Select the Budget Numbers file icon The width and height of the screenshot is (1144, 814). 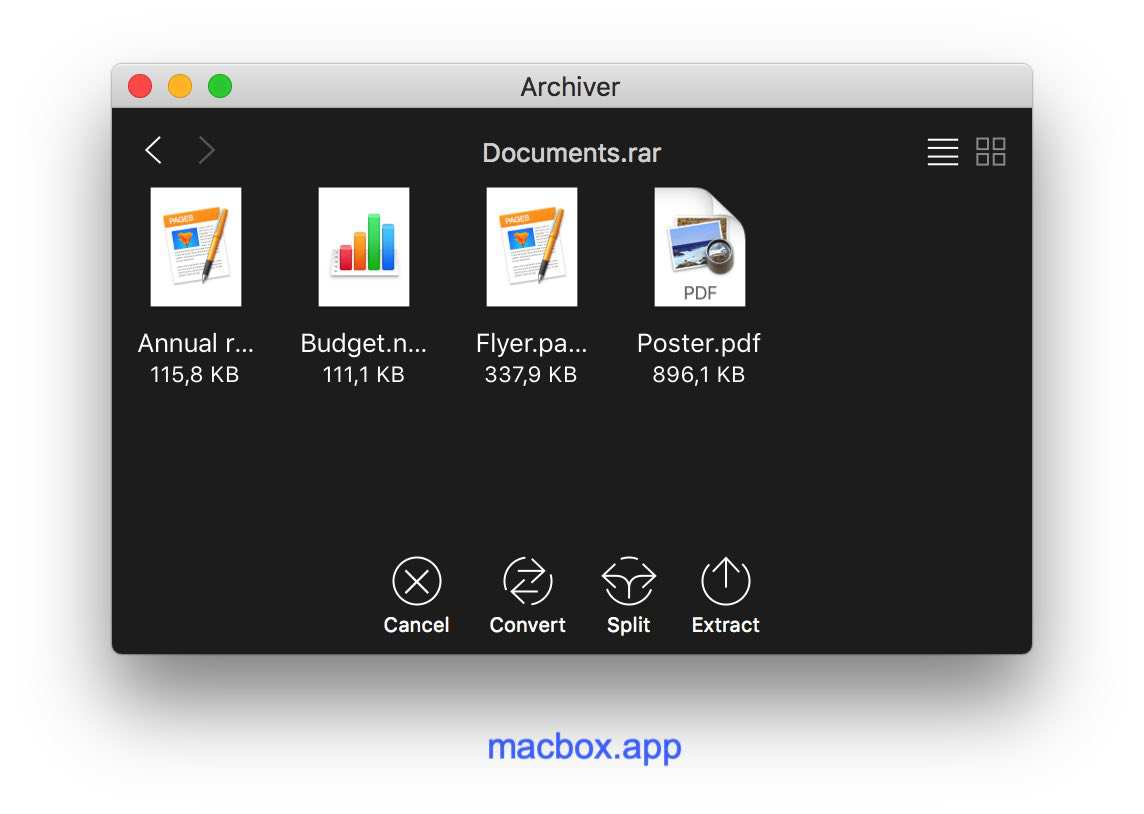[x=364, y=247]
